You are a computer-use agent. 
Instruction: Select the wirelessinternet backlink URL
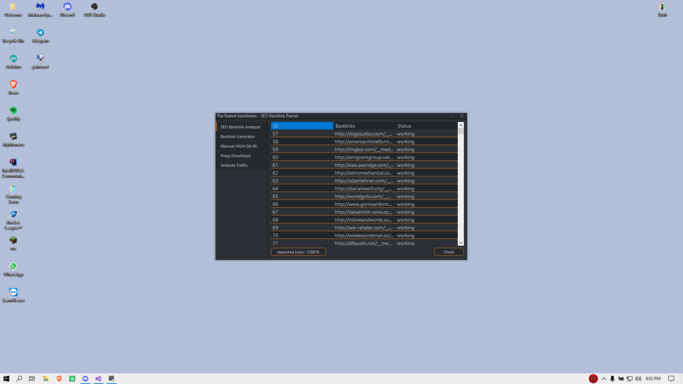coord(363,236)
